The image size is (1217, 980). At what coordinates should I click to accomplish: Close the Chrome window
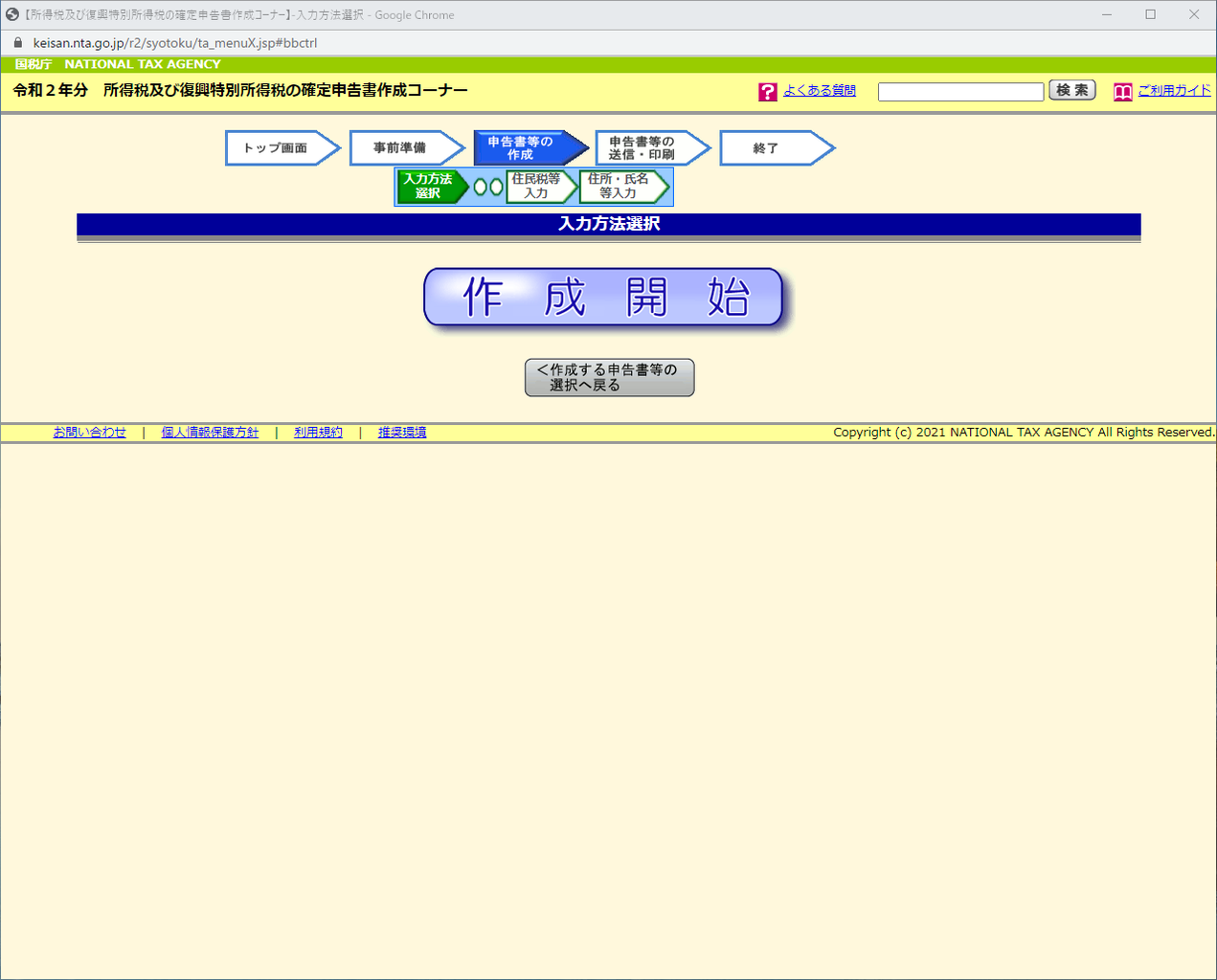(x=1194, y=14)
